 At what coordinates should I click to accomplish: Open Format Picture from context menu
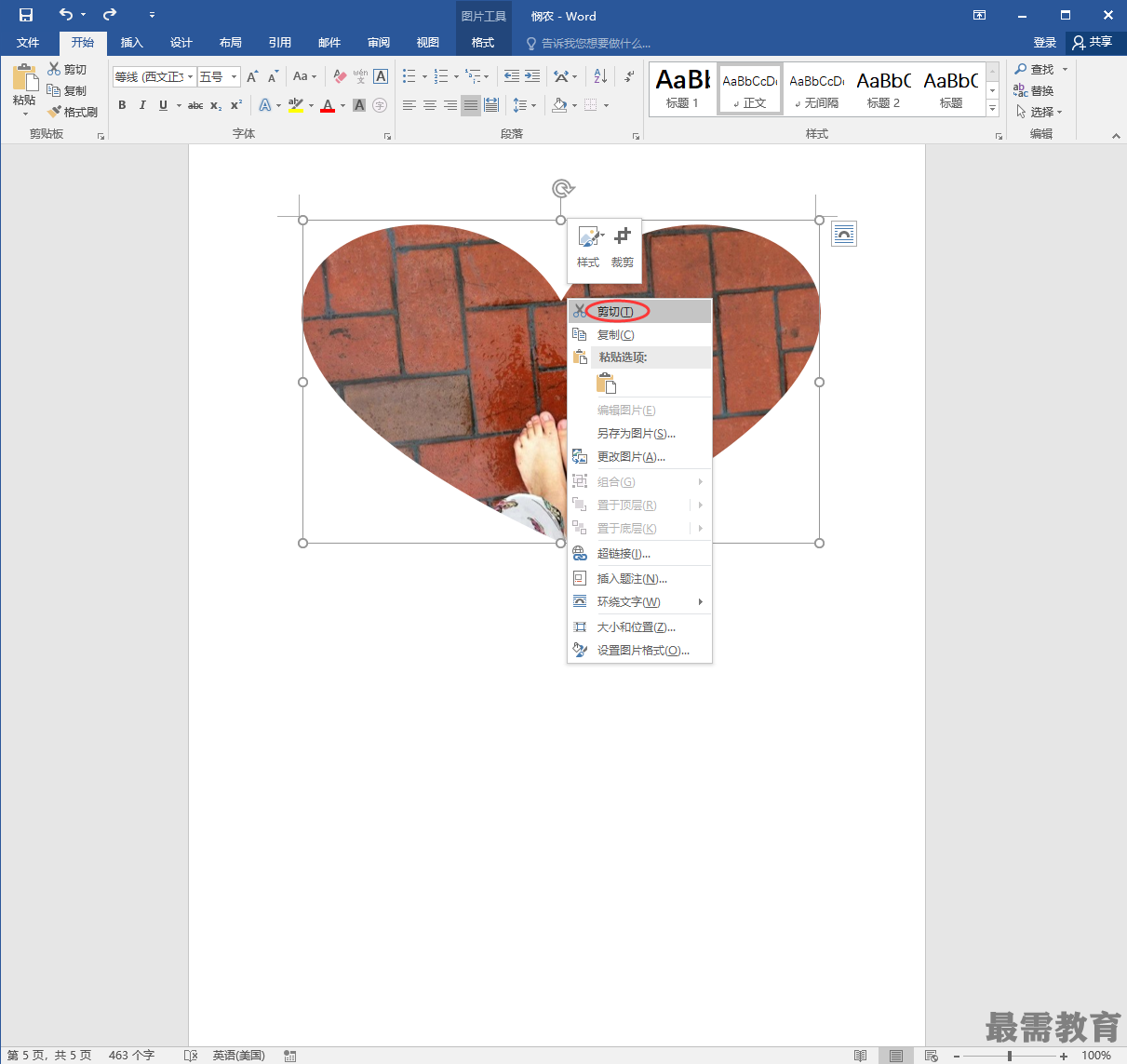click(x=640, y=650)
